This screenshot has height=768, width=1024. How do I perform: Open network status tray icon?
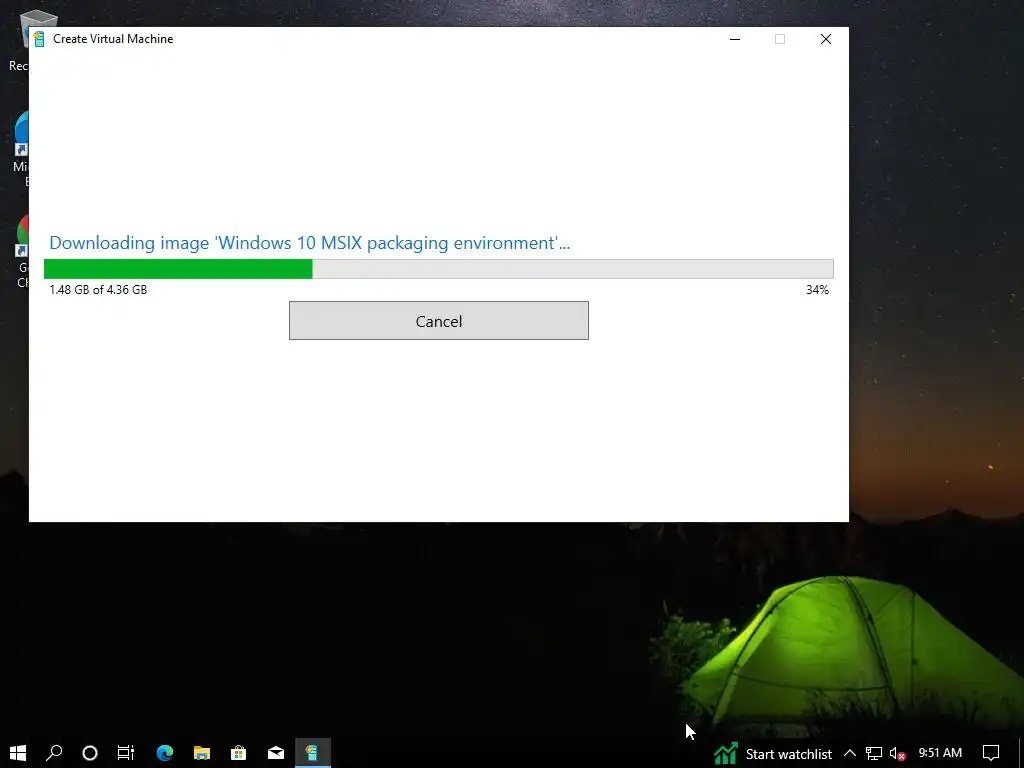pyautogui.click(x=873, y=754)
